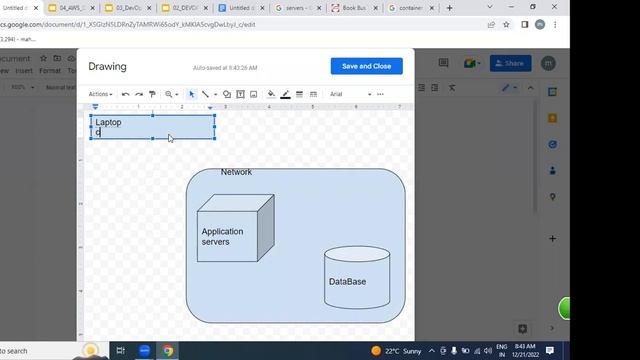
Task: Switch to the 04_AWS browser tab
Action: [72, 8]
